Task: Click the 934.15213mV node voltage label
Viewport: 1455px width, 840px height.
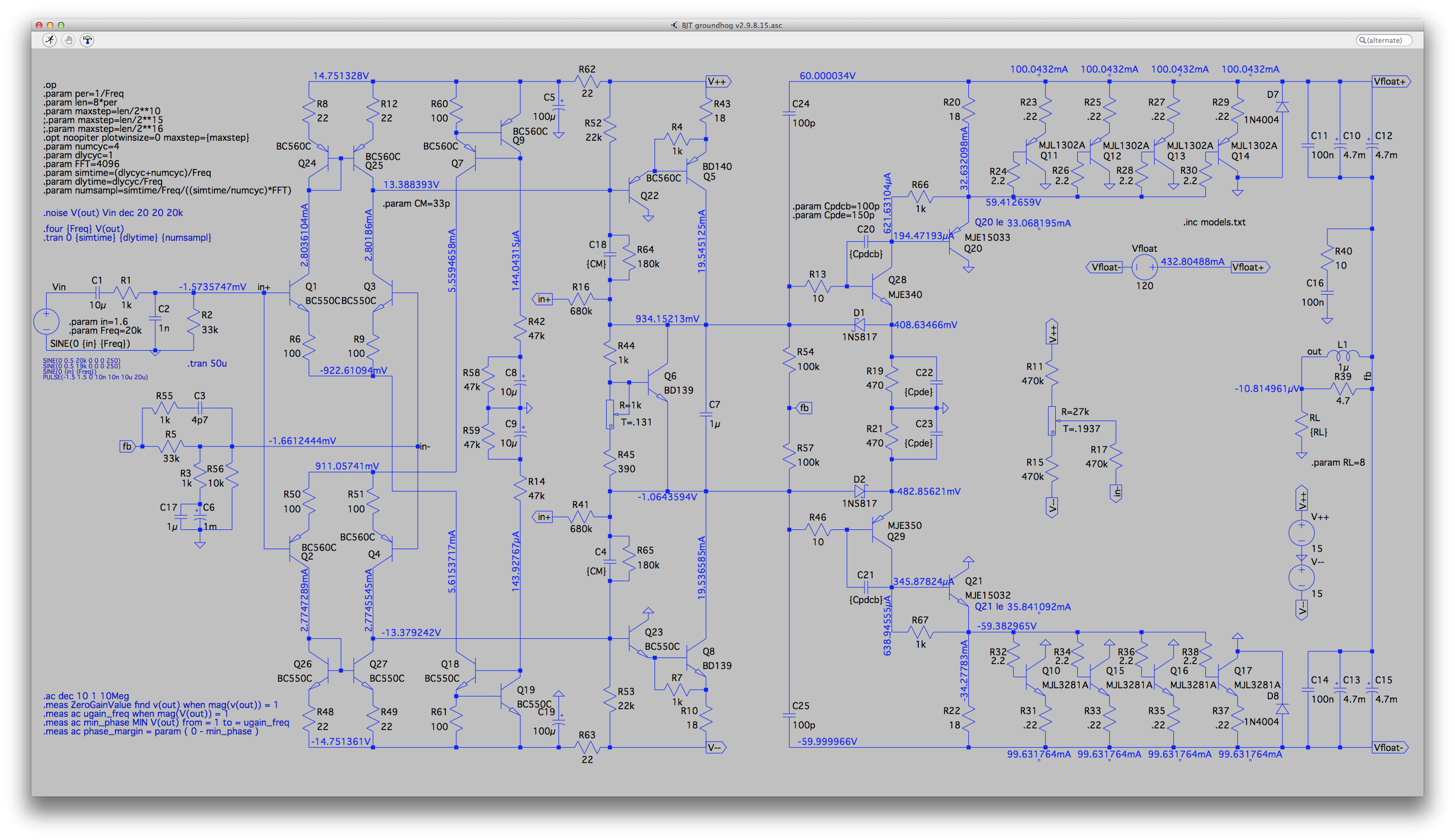Action: coord(667,318)
